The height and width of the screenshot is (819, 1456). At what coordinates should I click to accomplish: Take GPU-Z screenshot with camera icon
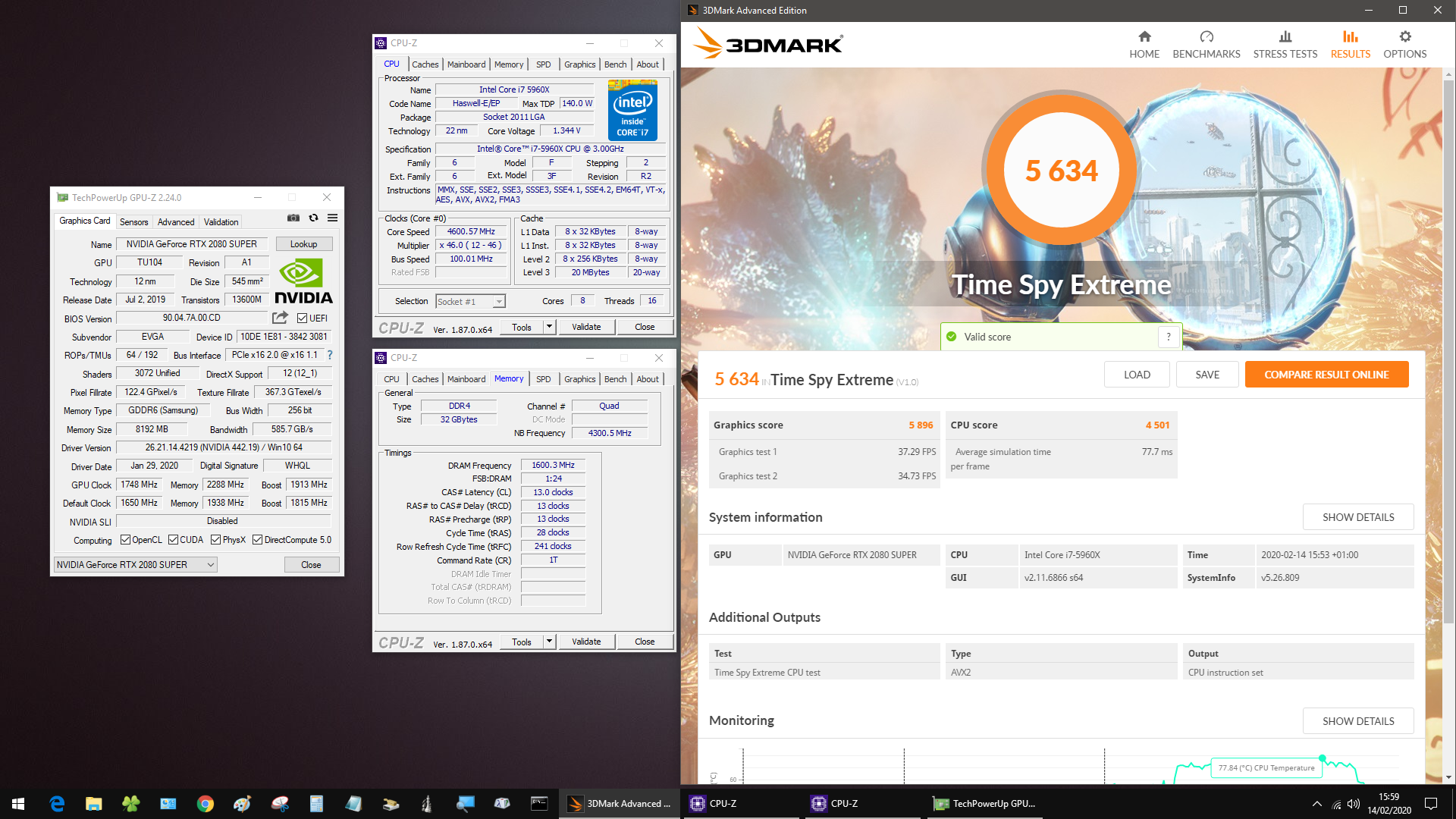(x=293, y=218)
